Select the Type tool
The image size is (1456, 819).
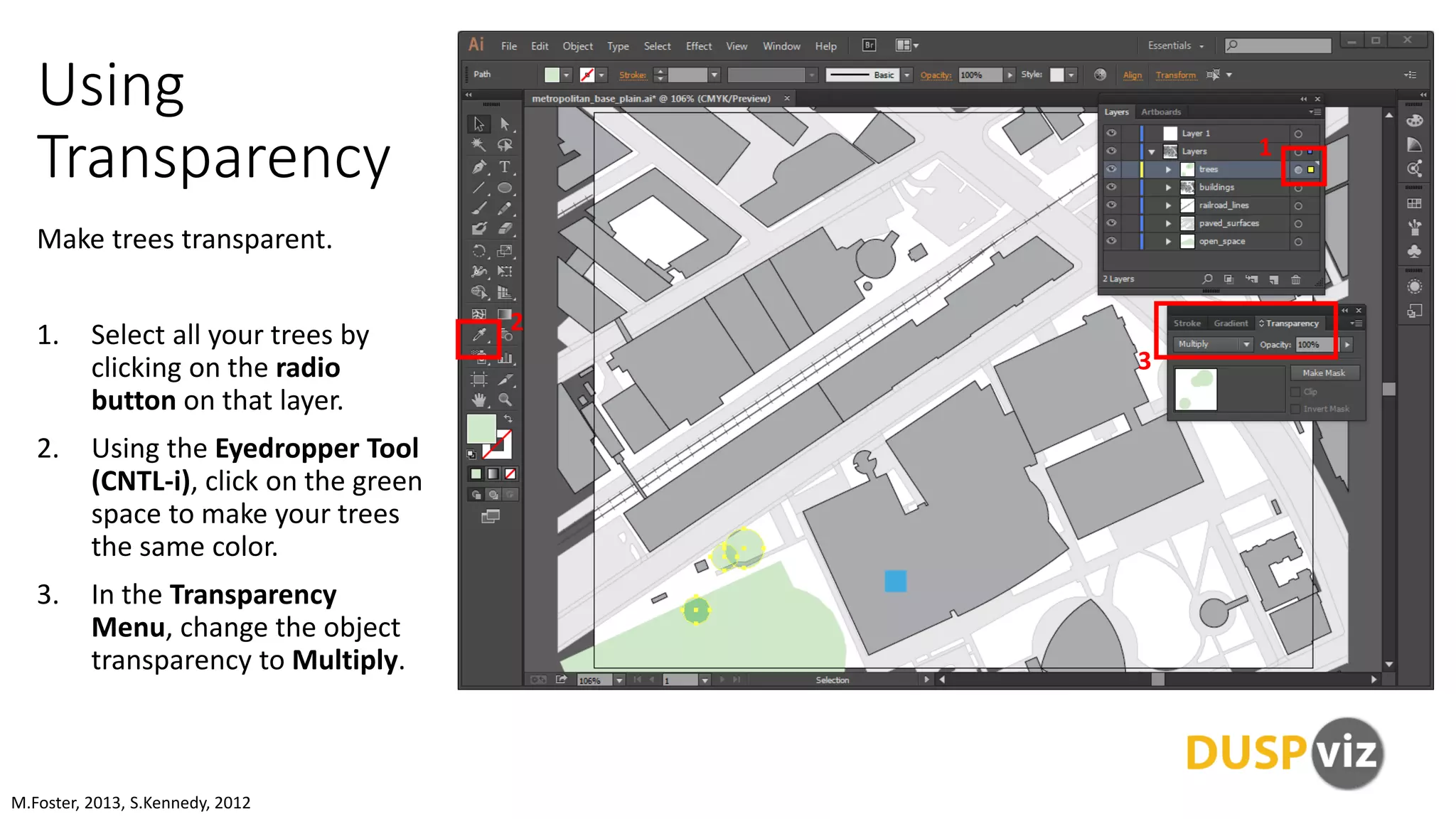point(505,167)
